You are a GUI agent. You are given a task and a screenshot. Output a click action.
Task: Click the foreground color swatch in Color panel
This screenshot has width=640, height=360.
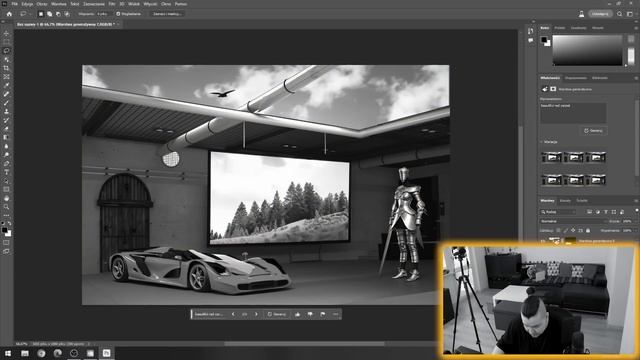(543, 40)
